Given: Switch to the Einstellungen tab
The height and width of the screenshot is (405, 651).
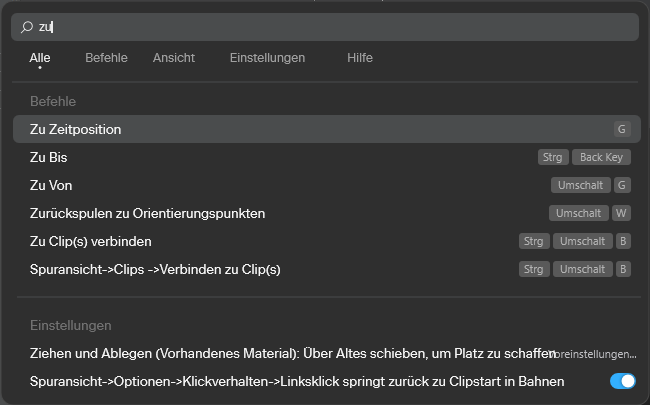Looking at the screenshot, I should 267,58.
